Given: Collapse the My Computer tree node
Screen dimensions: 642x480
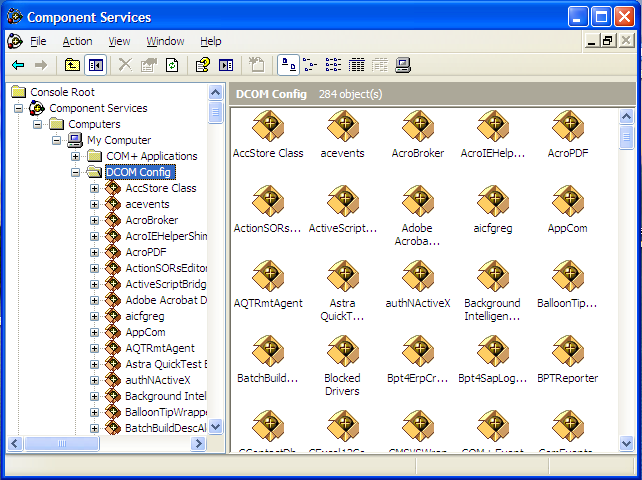Looking at the screenshot, I should click(x=57, y=140).
